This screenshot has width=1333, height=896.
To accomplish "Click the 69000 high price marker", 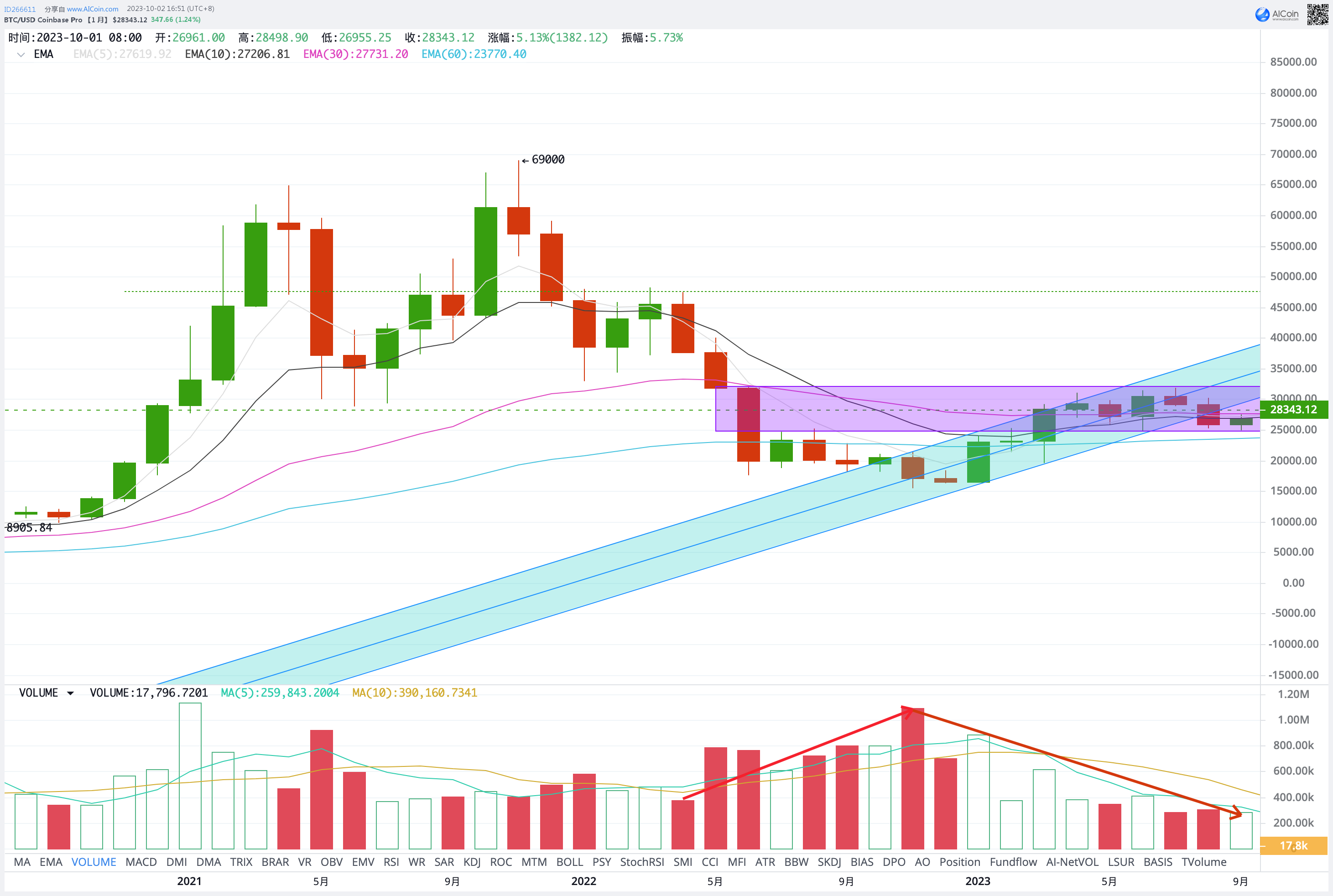I will point(547,160).
